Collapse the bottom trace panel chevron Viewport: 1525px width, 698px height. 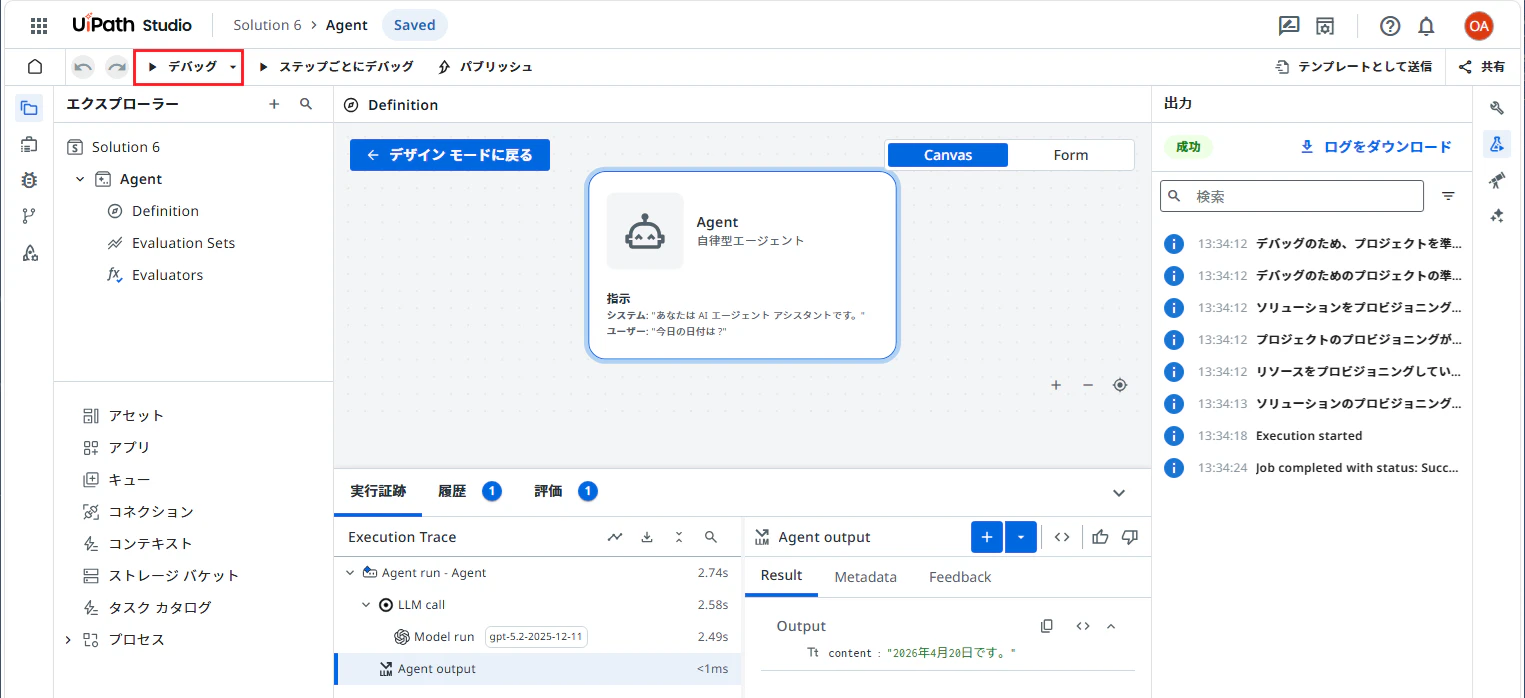[x=1119, y=492]
